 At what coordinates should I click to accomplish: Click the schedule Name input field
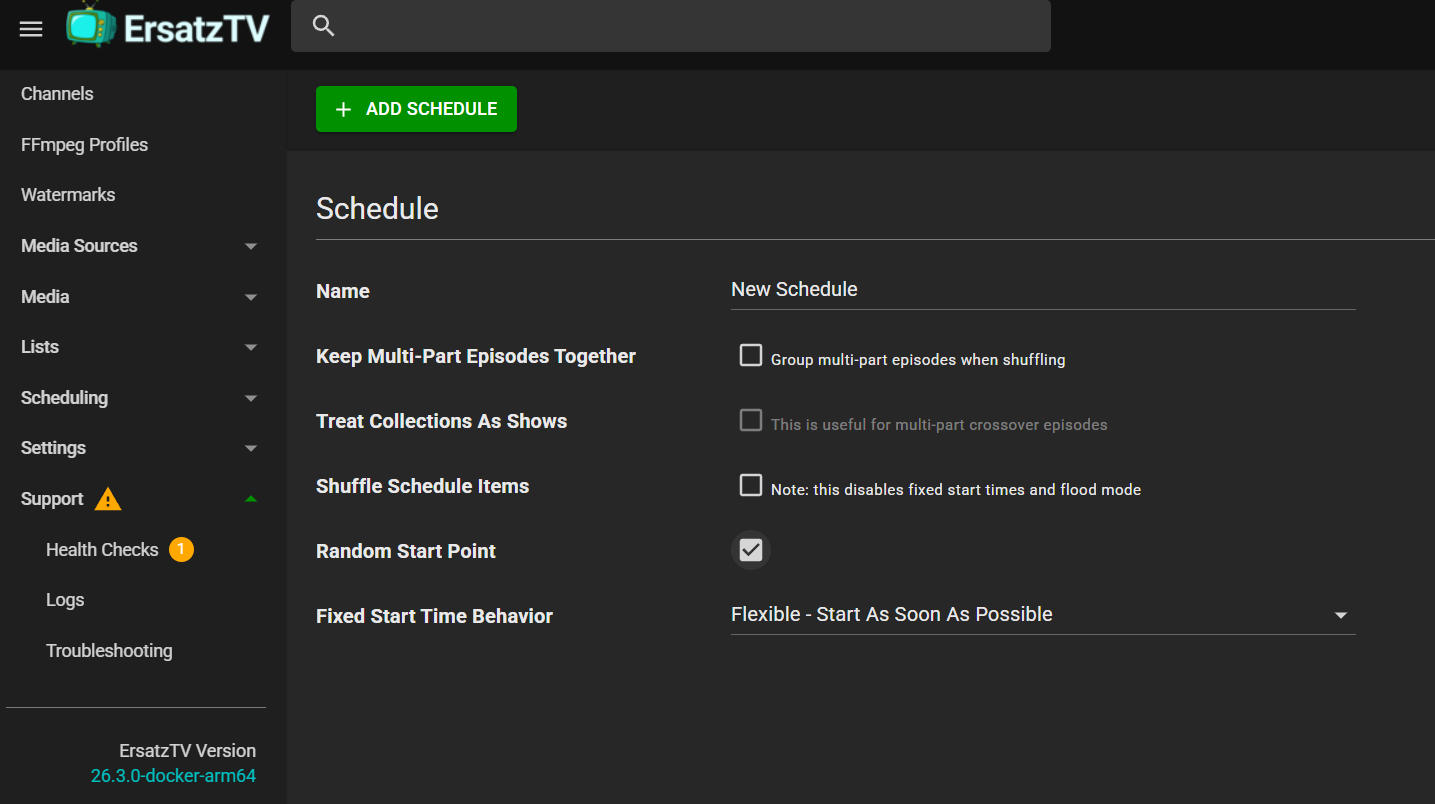click(1043, 290)
